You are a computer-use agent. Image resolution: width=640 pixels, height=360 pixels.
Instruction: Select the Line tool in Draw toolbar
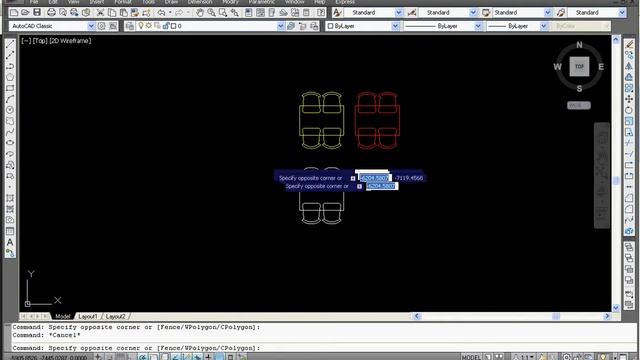10,44
